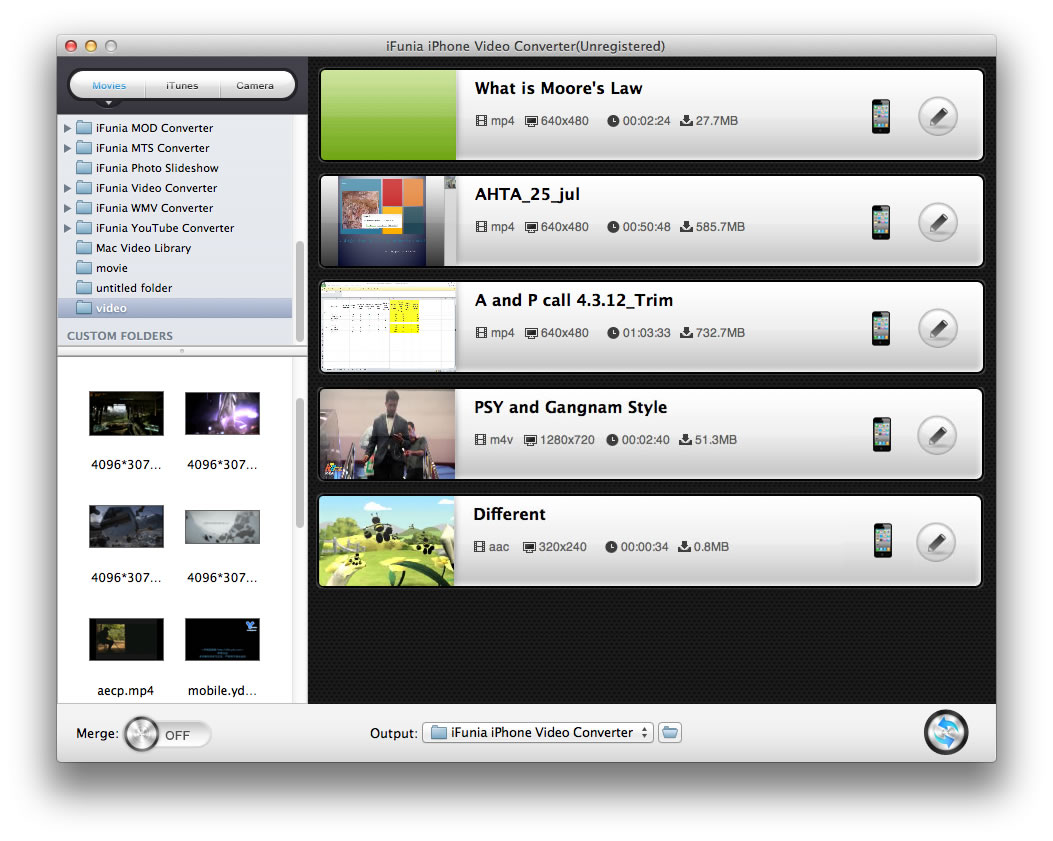Image resolution: width=1053 pixels, height=841 pixels.
Task: Expand the iFunia WMV Converter folder
Action: 67,208
